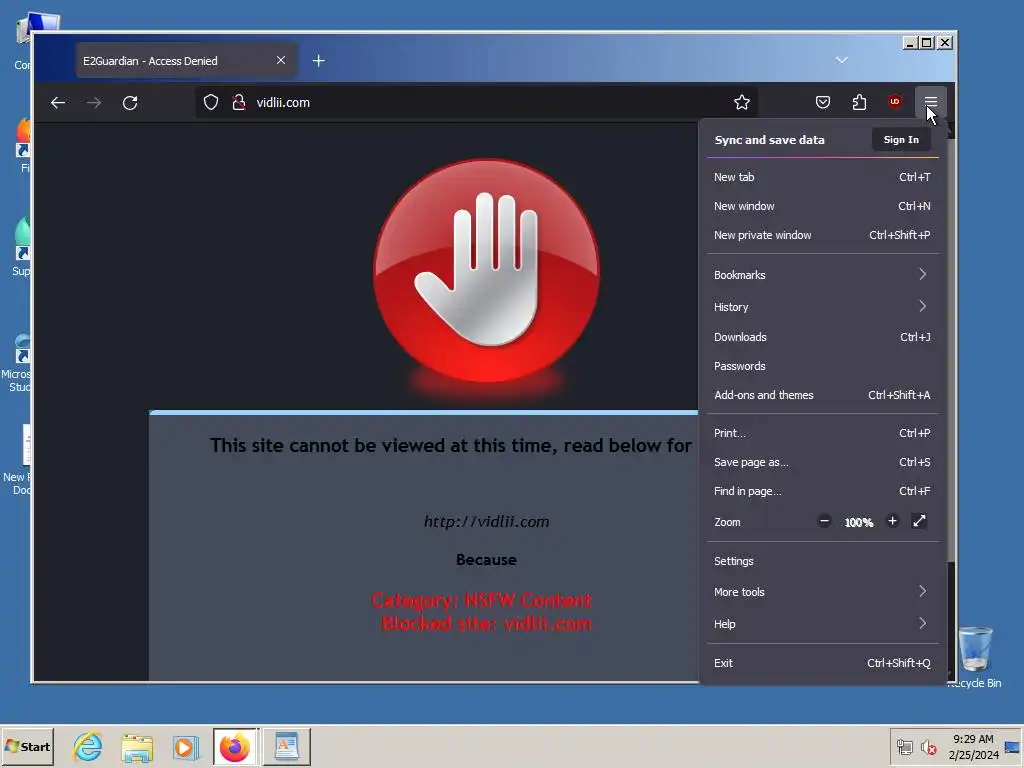Reset zoom by clicking 100%
1024x768 pixels.
(859, 522)
